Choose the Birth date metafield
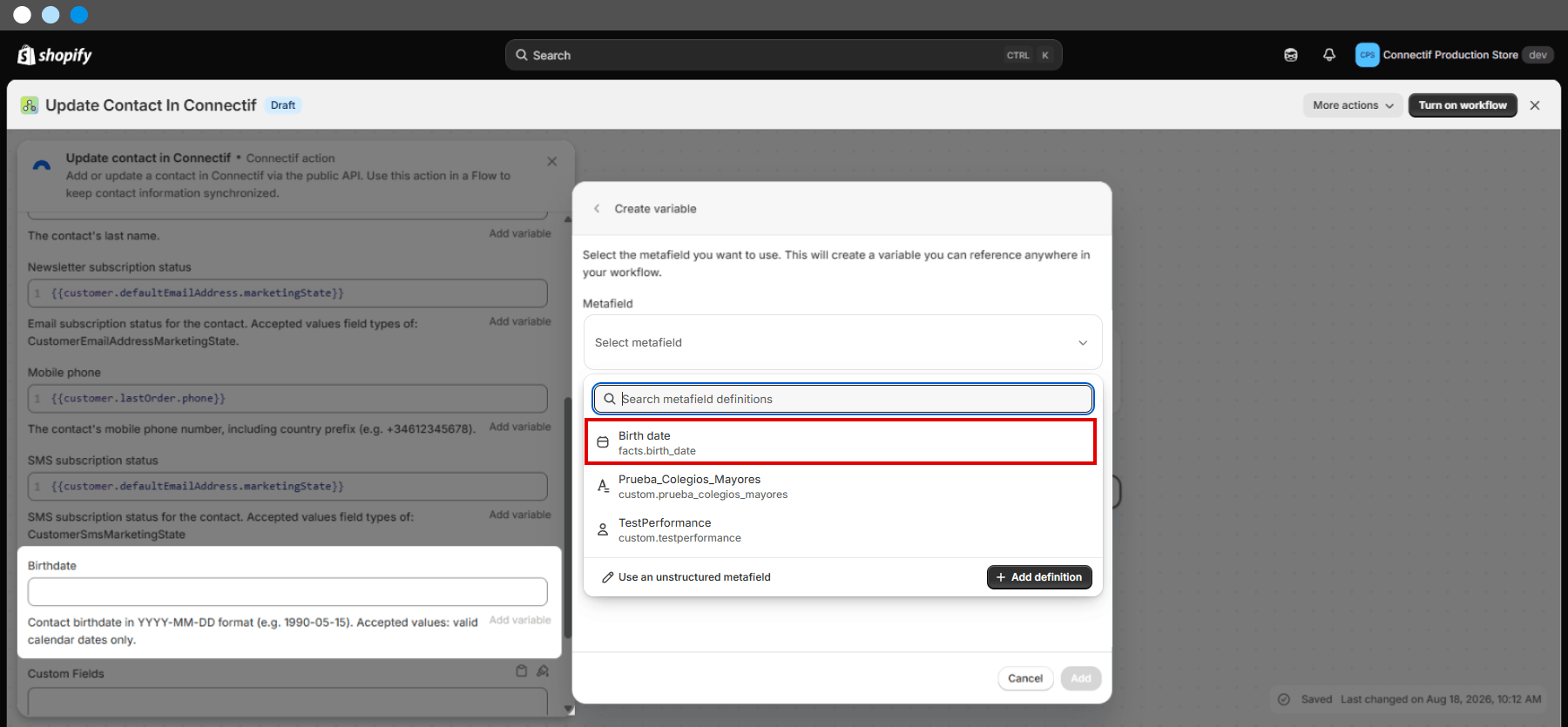 (x=841, y=442)
